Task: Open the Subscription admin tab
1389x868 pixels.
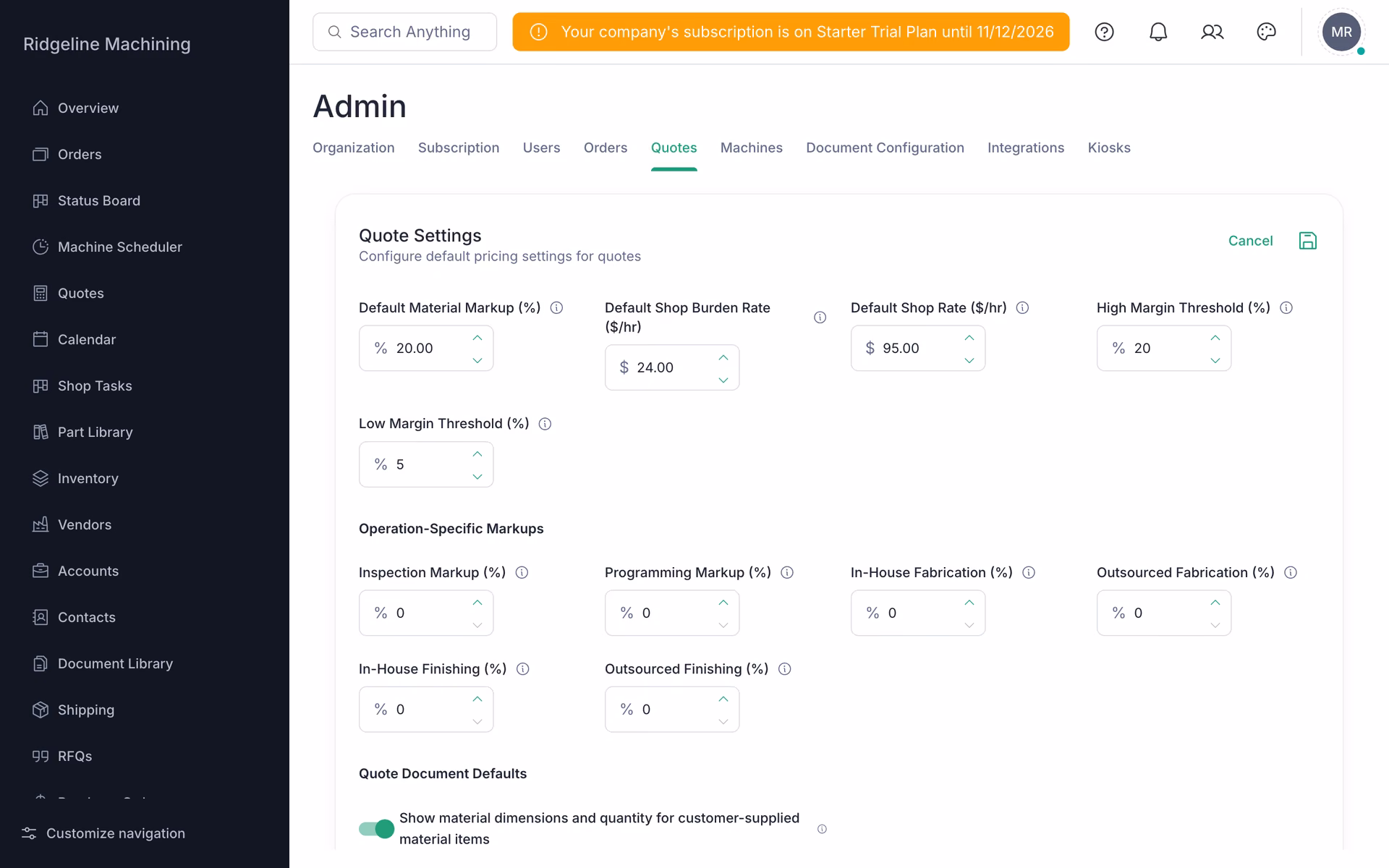Action: (x=459, y=148)
